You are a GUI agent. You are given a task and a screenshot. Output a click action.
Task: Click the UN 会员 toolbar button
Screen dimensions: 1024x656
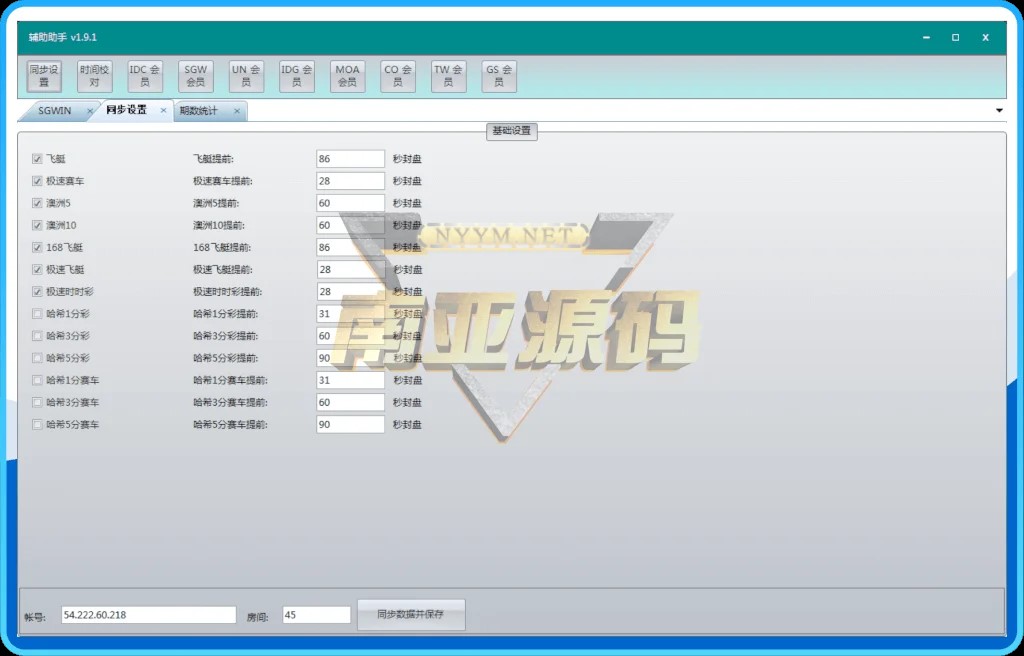[x=246, y=76]
